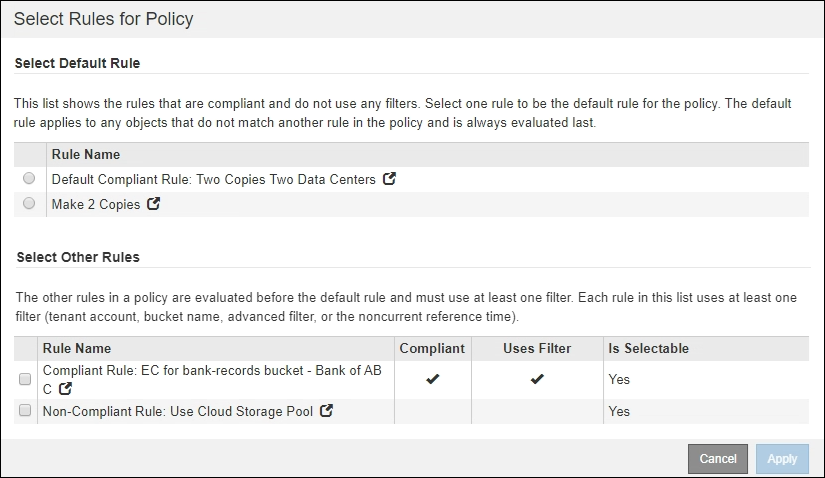
Task: Enable Non-Compliant Rule Cloud Storage Pool checkbox
Action: coord(25,411)
